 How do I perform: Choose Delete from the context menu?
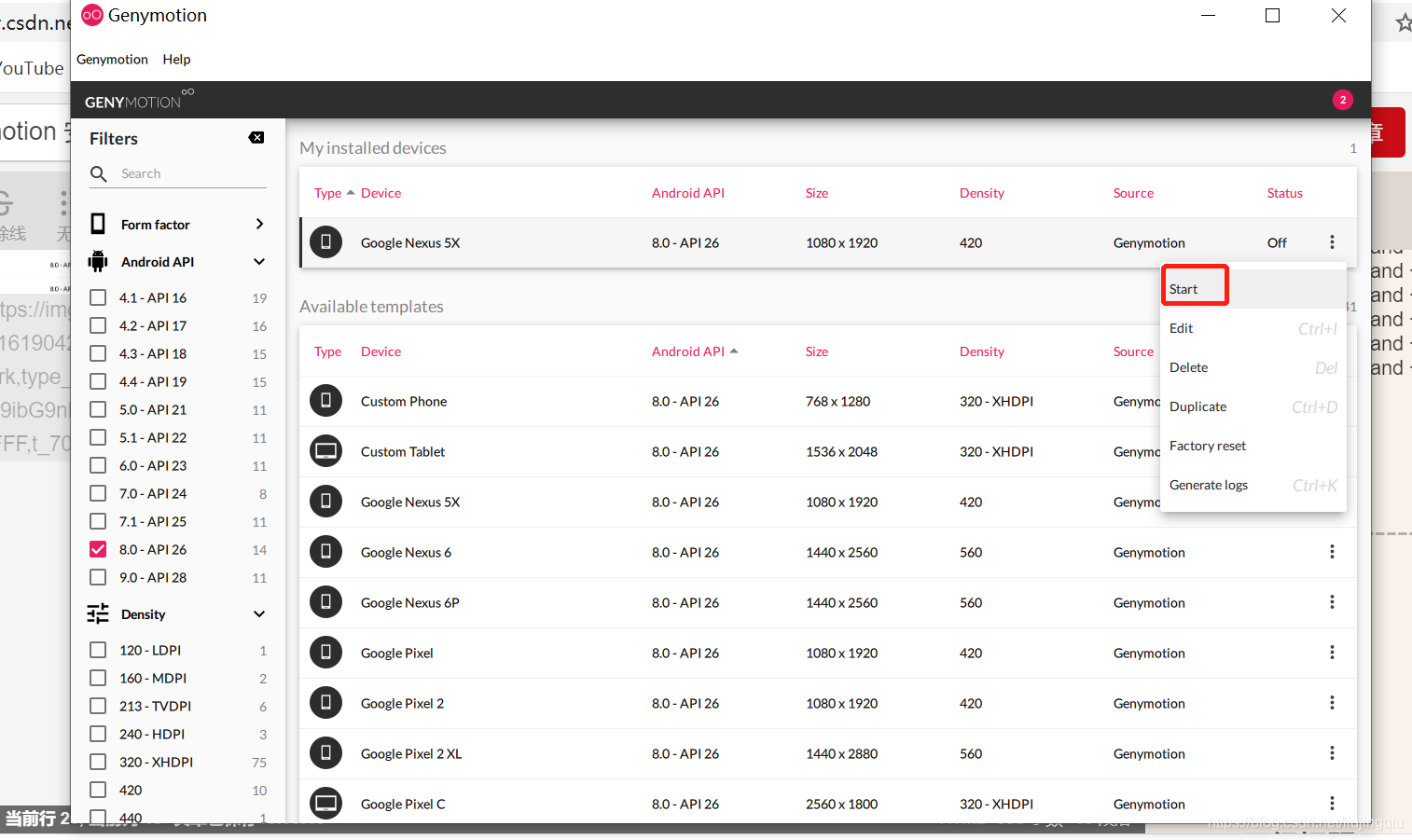(1253, 367)
